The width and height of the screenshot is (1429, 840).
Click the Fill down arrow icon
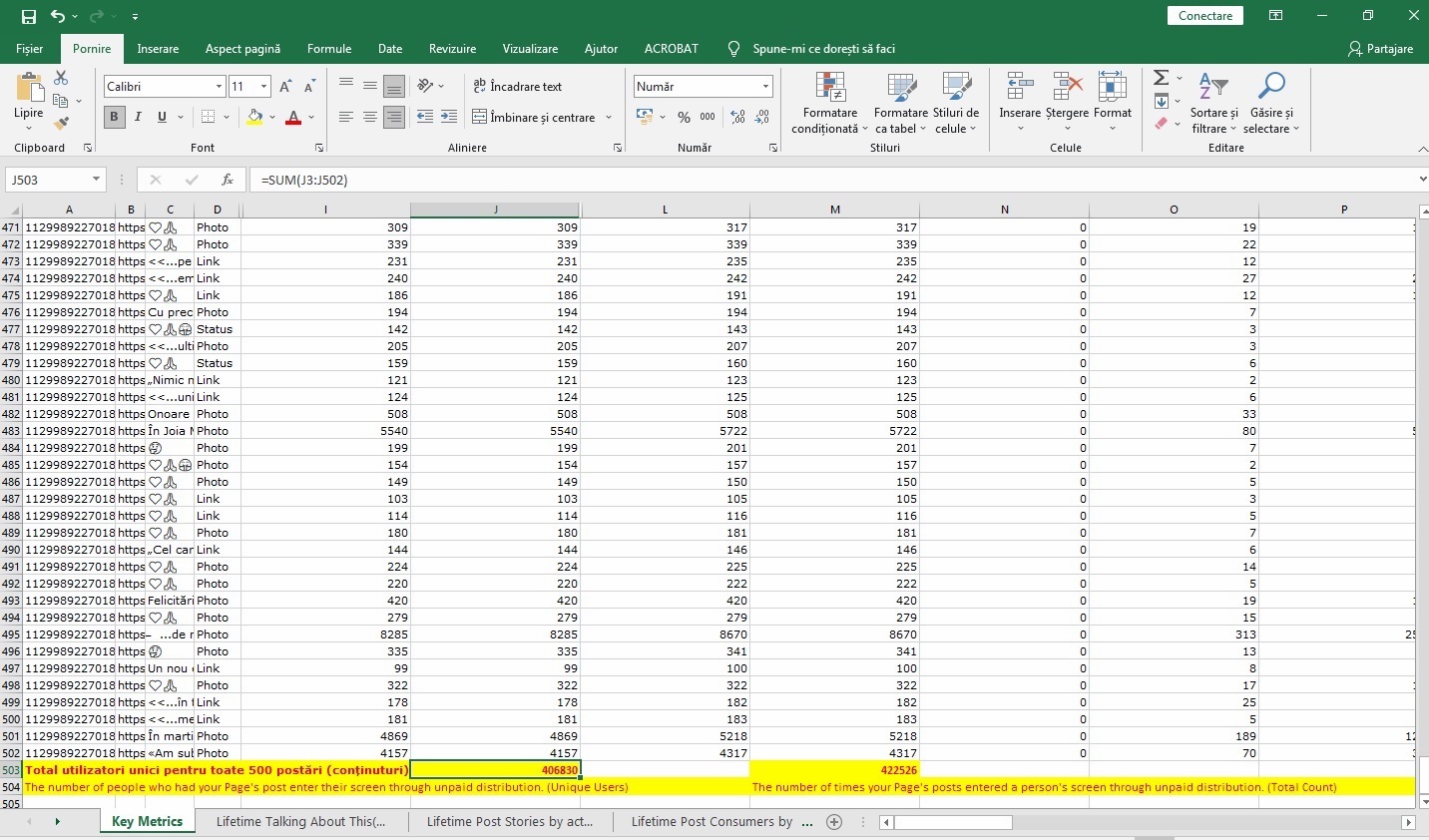(x=1161, y=101)
